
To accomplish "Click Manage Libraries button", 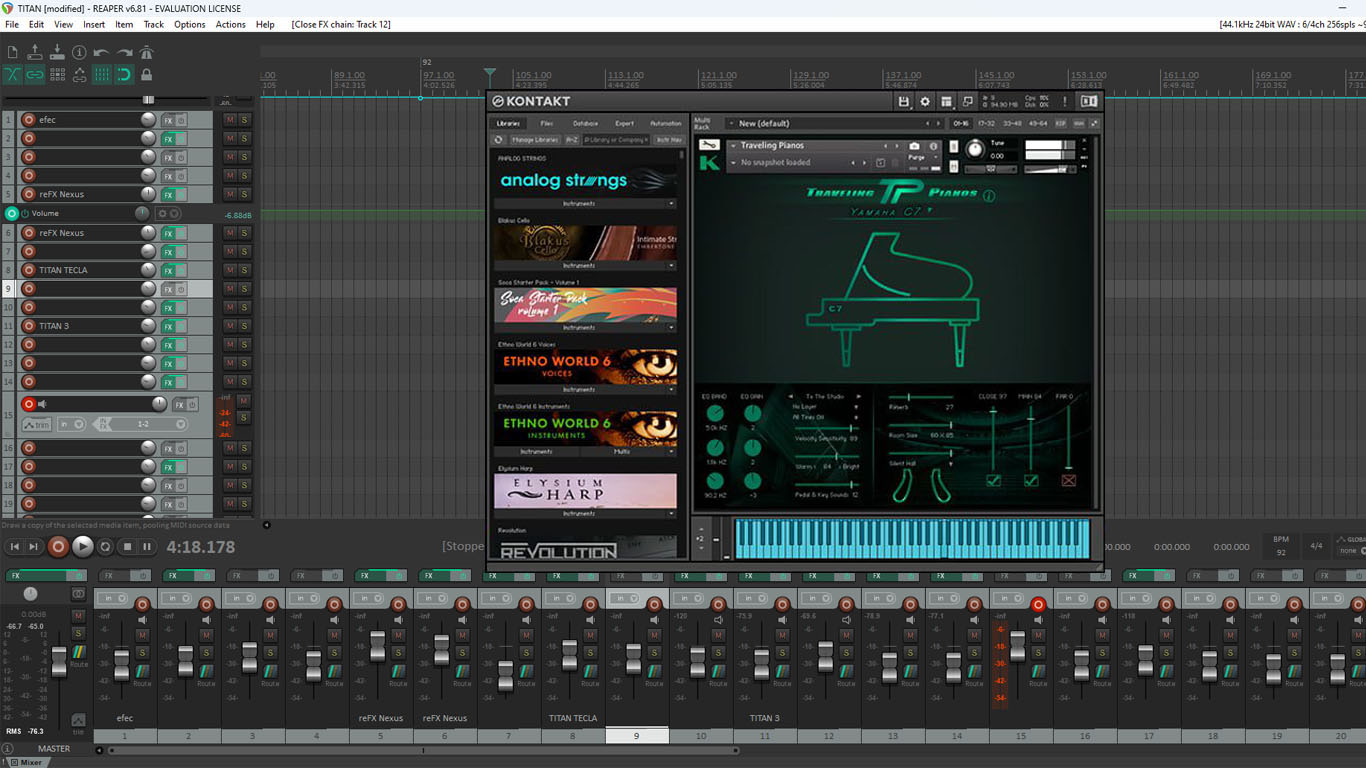I will click(x=535, y=140).
